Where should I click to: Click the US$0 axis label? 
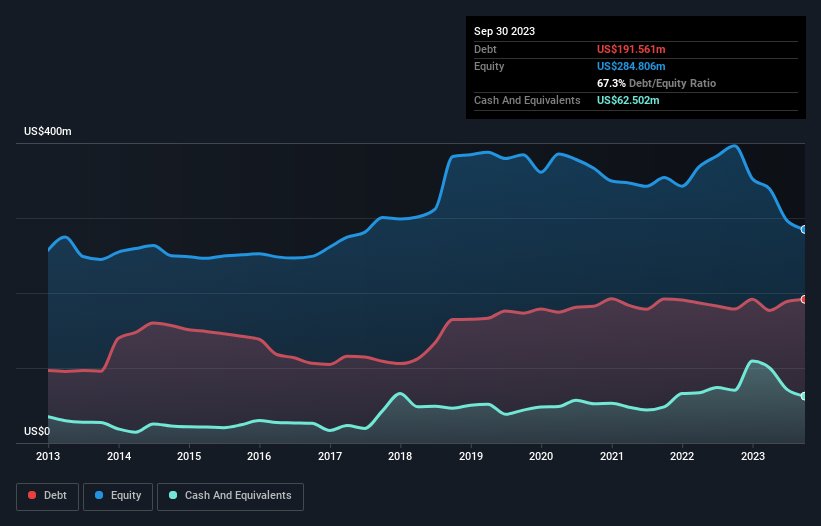(x=37, y=431)
